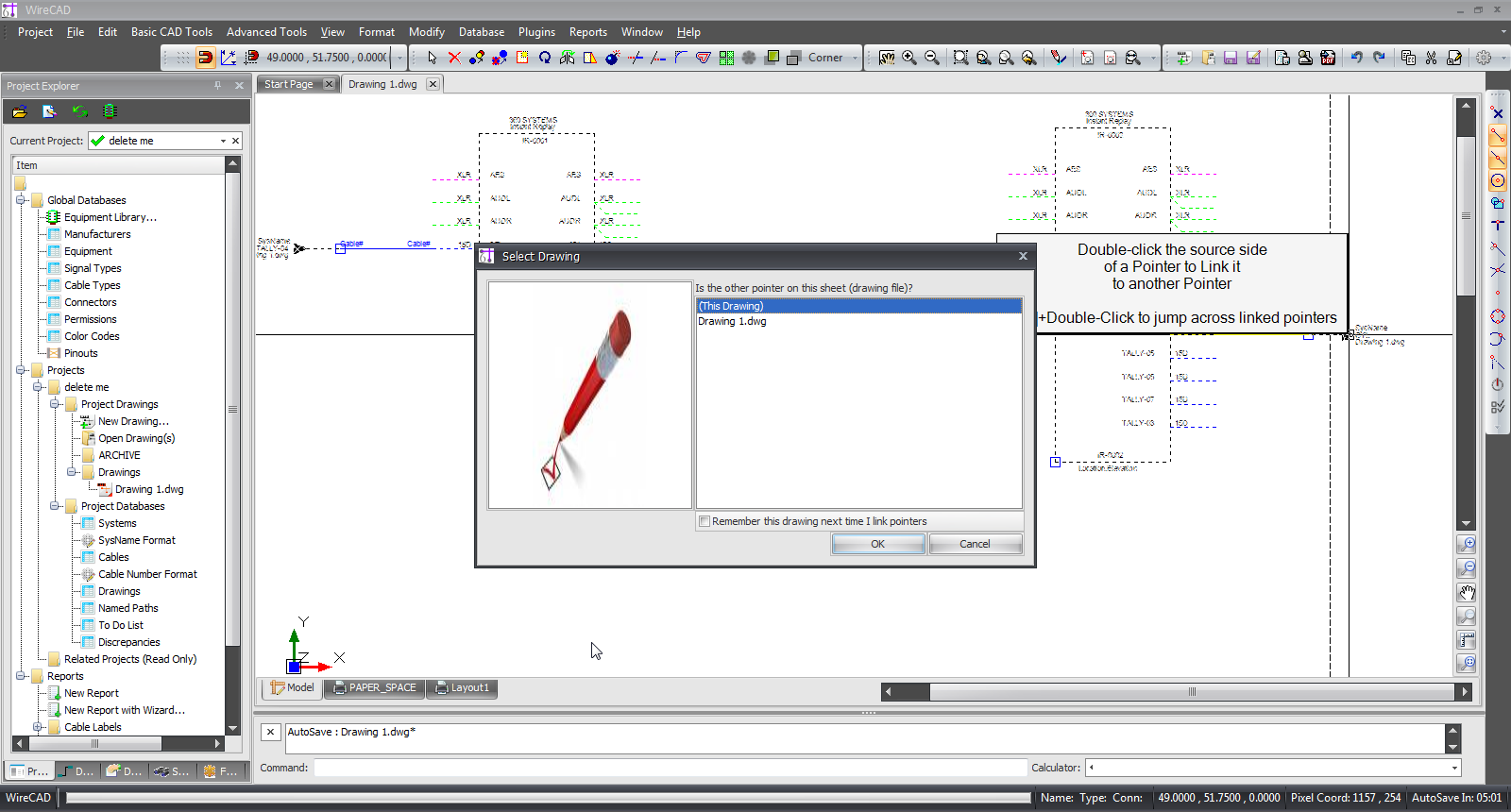Switch to the Start Page tab
The image size is (1511, 812).
[288, 84]
